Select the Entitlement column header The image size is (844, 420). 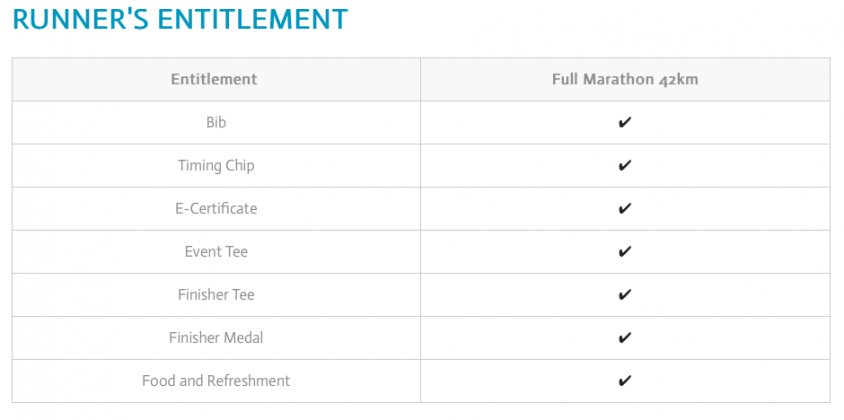coord(214,79)
